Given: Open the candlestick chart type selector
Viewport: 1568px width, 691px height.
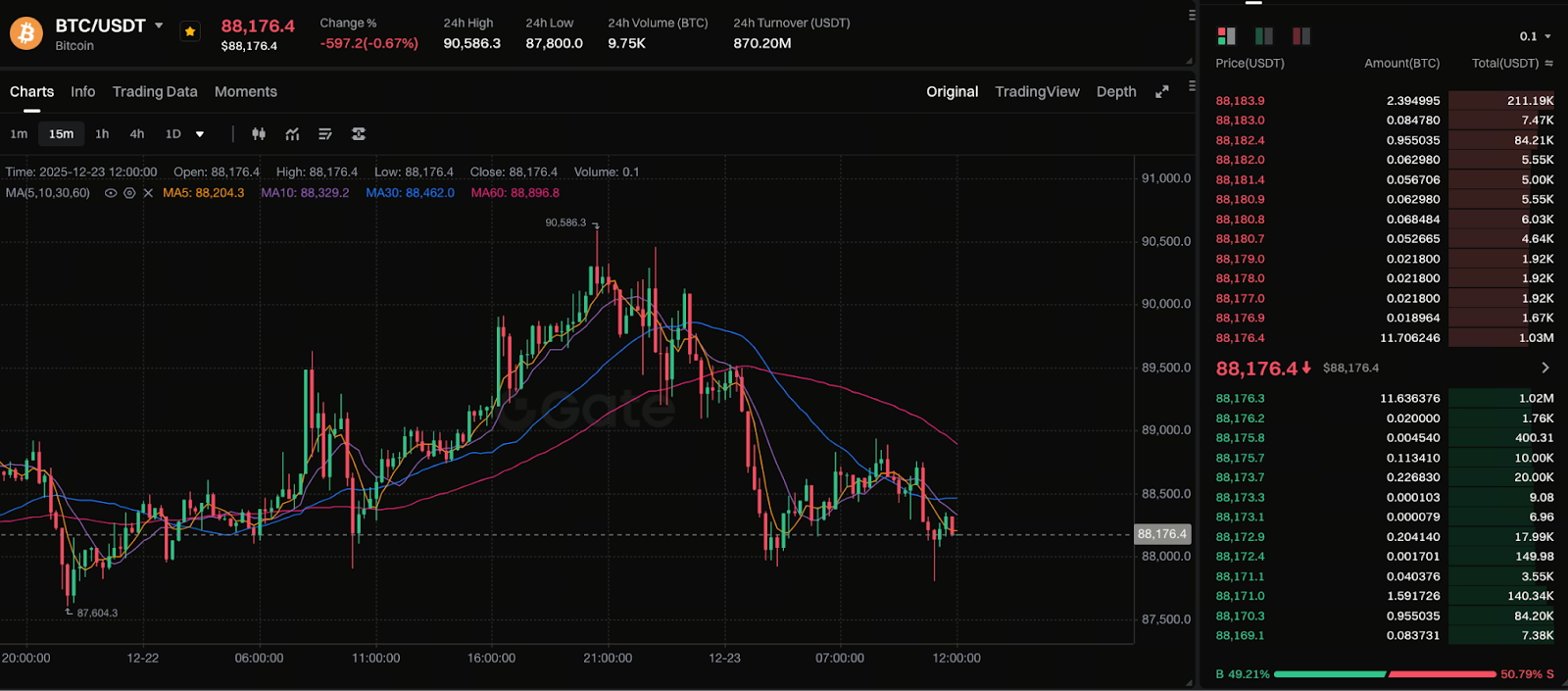Looking at the screenshot, I should click(x=259, y=134).
